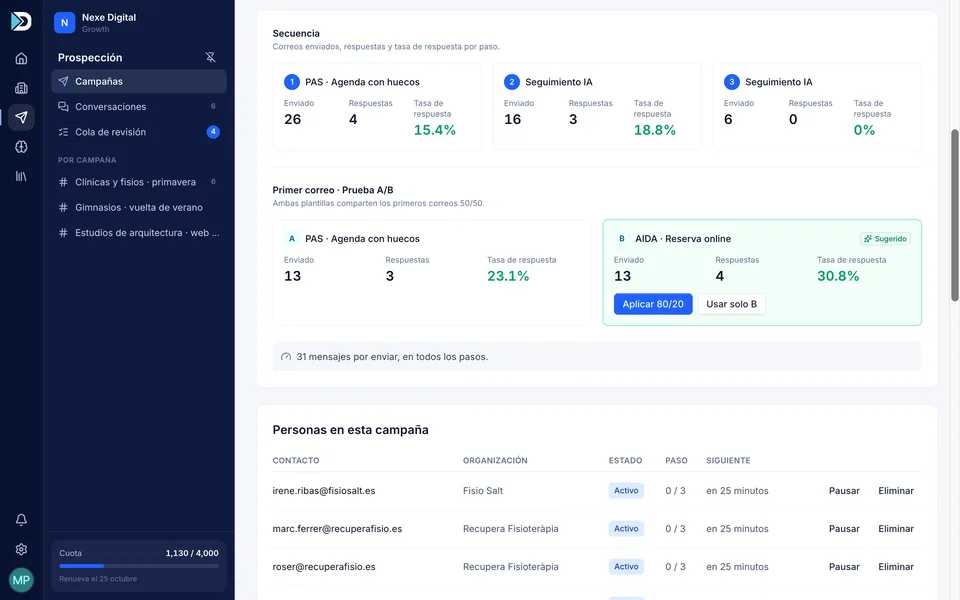Click the CONTACTO column header
The image size is (960, 600).
296,460
